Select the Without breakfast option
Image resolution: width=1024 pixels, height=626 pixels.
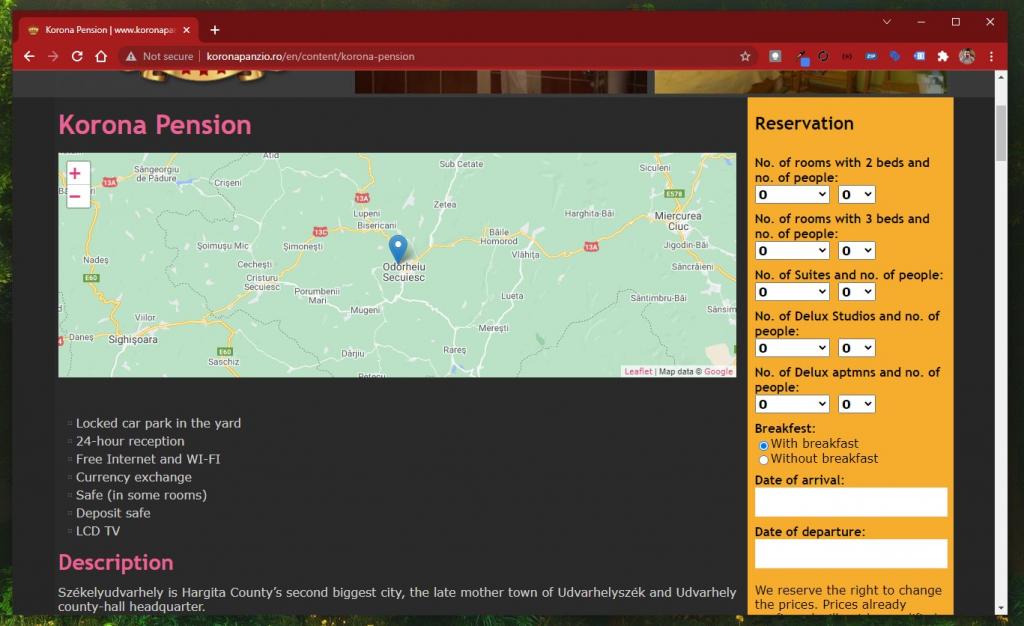pos(763,460)
